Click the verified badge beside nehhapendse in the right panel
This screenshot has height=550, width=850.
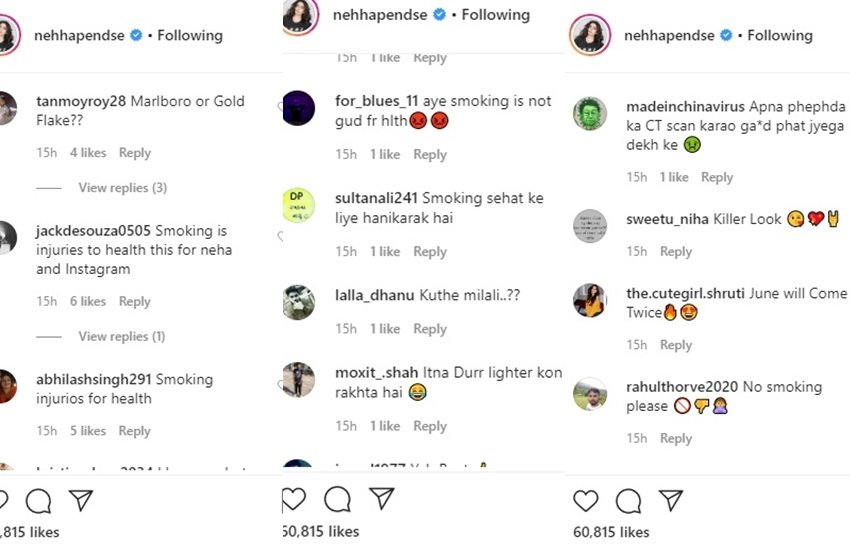pyautogui.click(x=725, y=35)
